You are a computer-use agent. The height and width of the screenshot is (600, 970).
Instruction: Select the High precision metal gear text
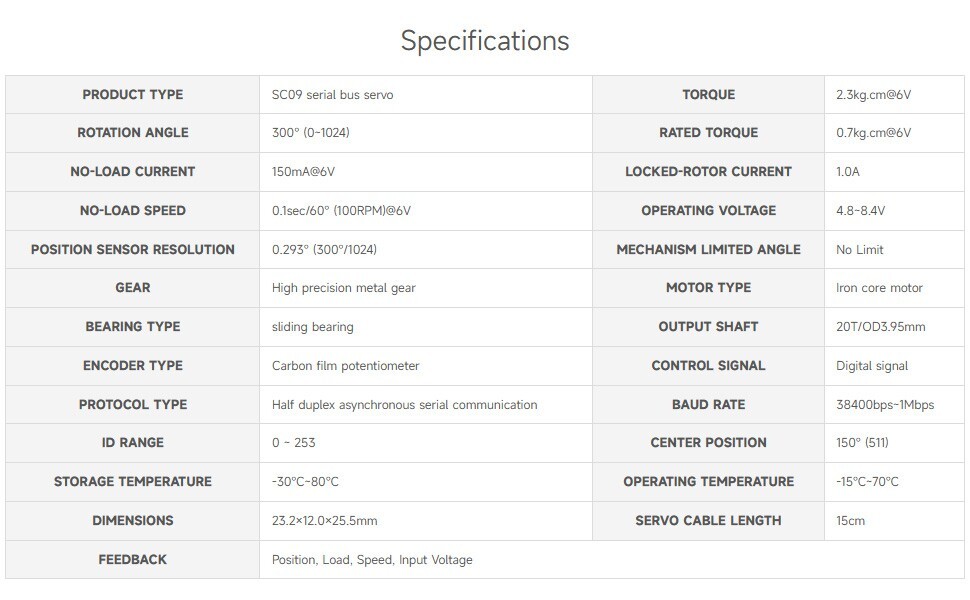click(343, 288)
